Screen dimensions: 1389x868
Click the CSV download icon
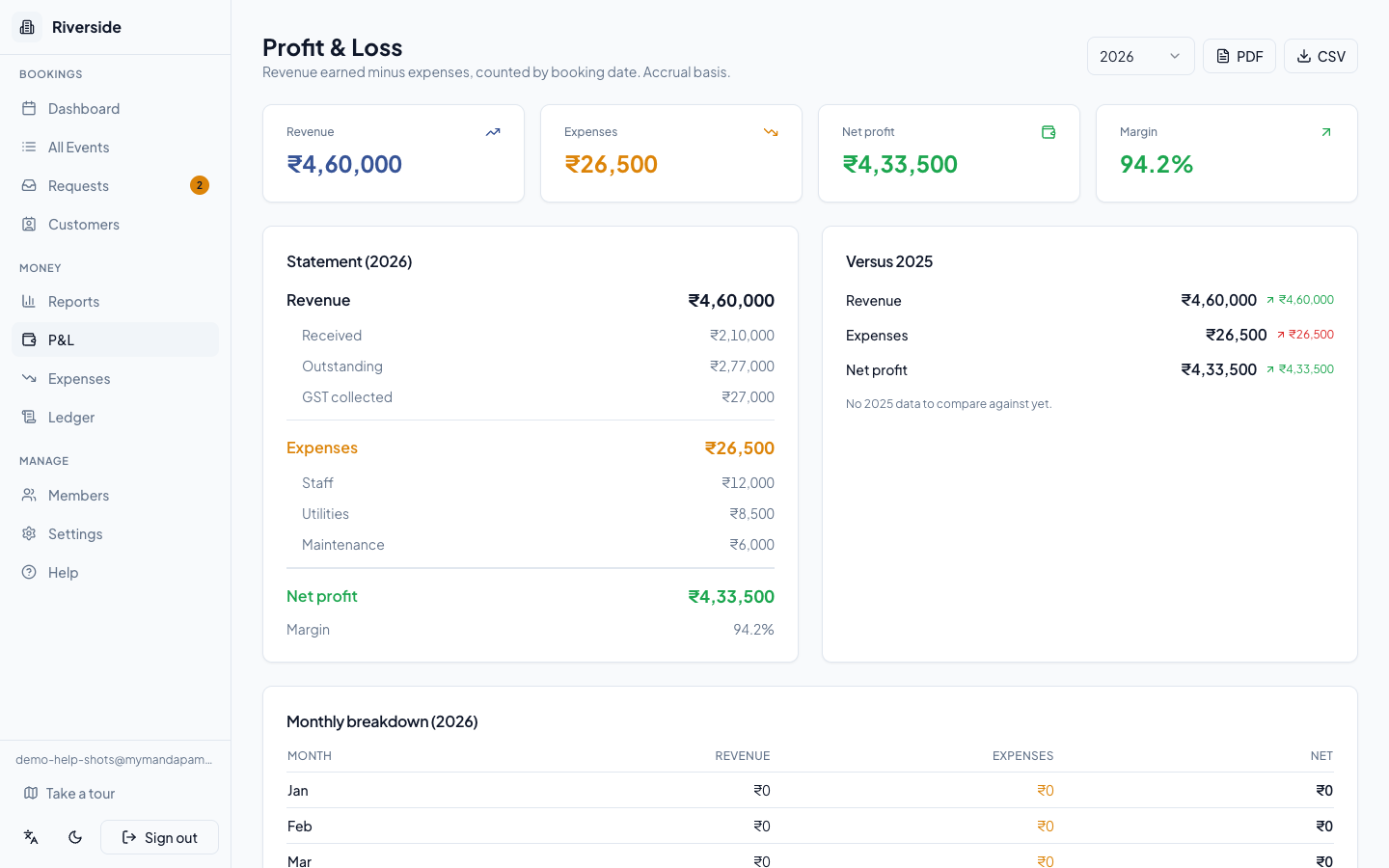click(1304, 56)
